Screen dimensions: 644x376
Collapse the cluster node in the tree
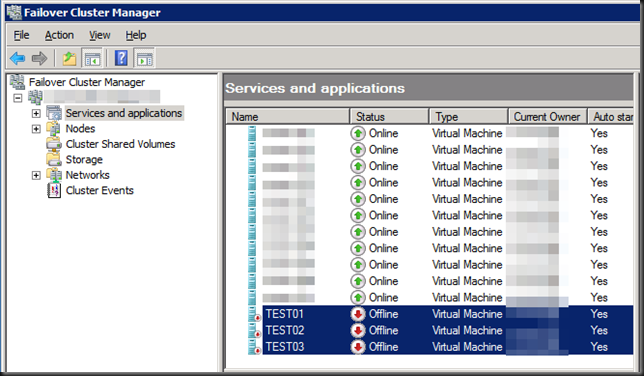pos(18,98)
